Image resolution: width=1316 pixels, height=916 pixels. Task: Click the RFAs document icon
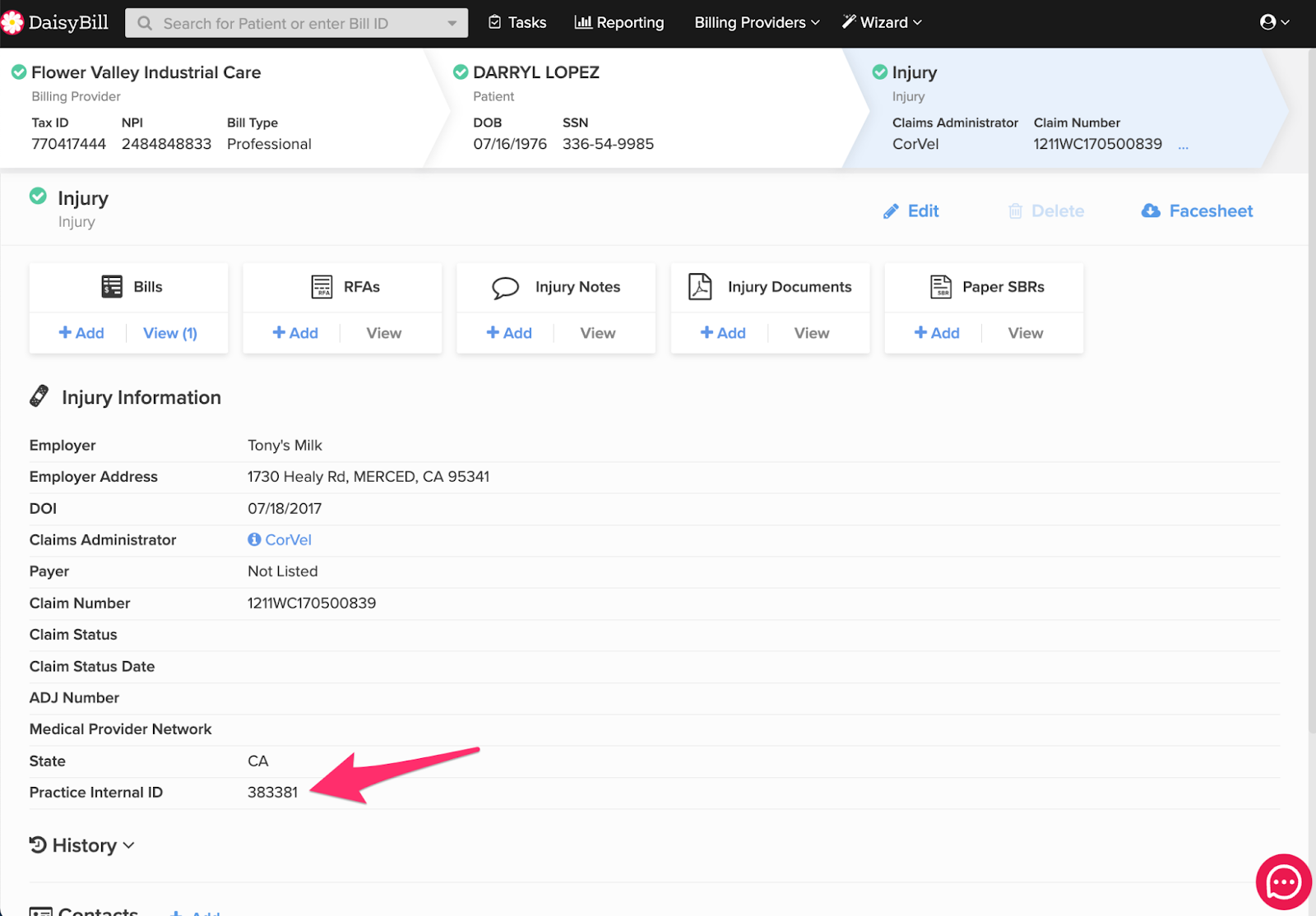coord(322,286)
